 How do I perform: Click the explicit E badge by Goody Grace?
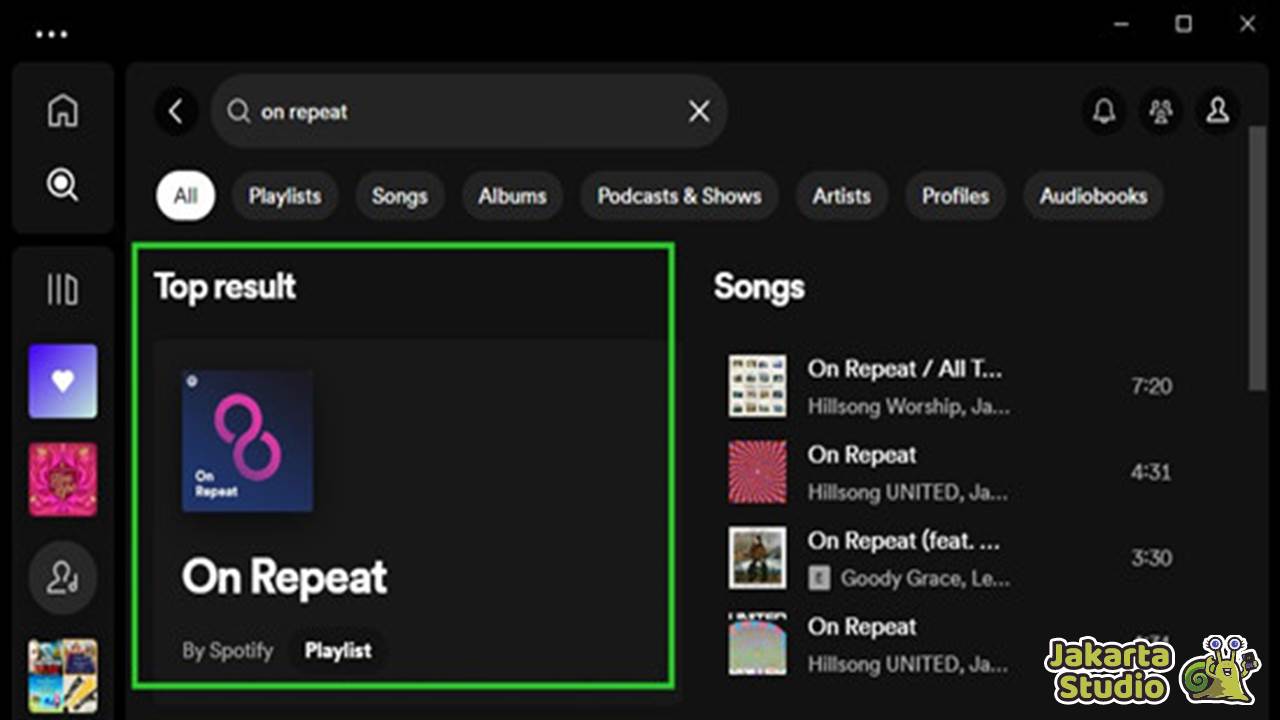(x=820, y=579)
